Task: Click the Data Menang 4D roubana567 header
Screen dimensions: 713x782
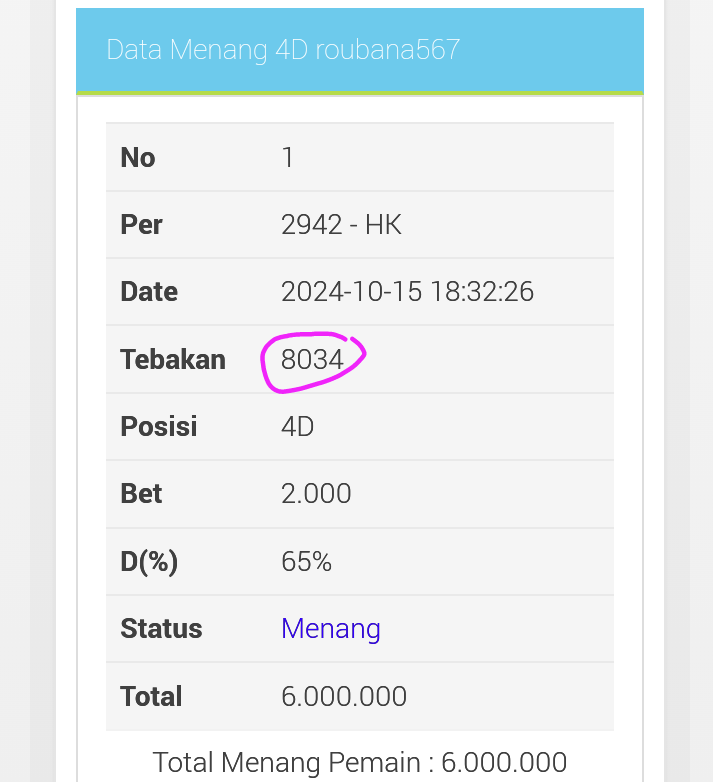Action: (x=283, y=50)
